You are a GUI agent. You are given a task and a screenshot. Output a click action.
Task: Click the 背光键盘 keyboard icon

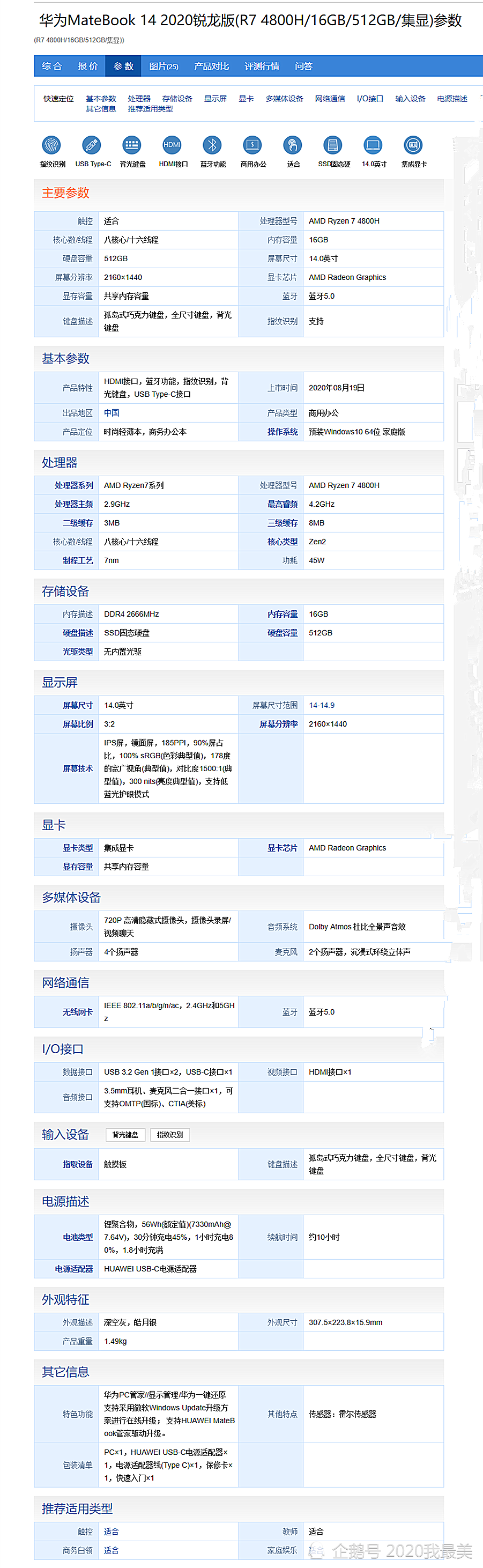point(131,145)
